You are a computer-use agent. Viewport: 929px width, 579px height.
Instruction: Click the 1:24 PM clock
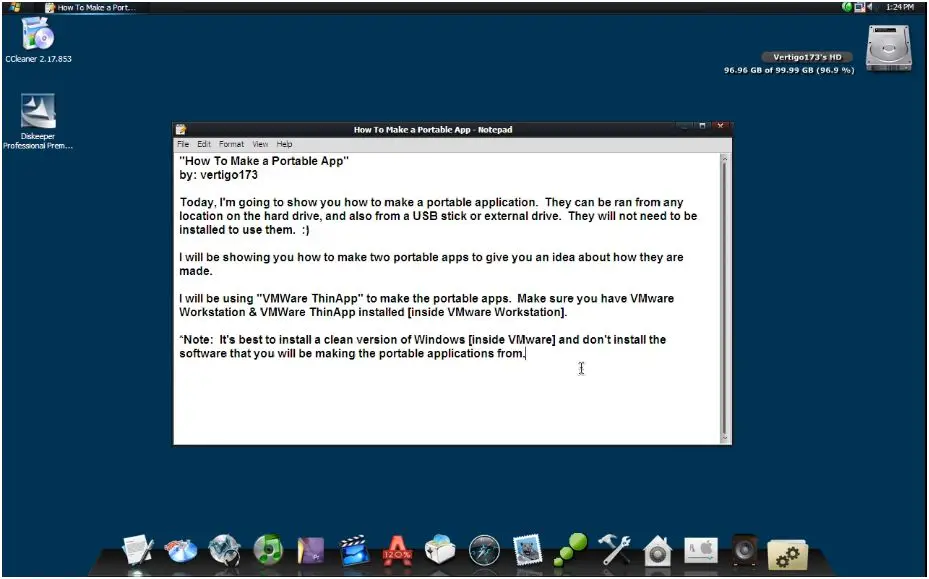[899, 7]
